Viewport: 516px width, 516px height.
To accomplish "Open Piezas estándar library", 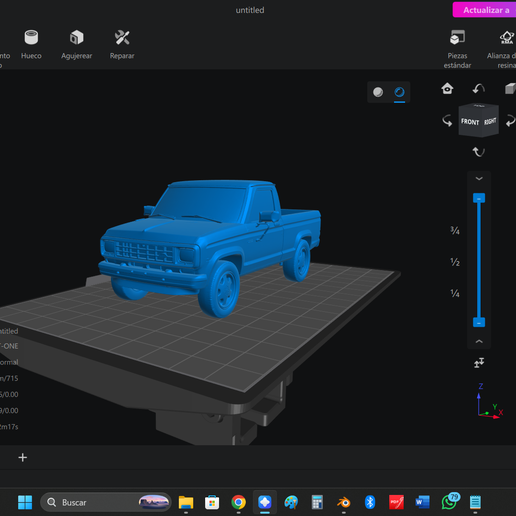I will tap(457, 49).
